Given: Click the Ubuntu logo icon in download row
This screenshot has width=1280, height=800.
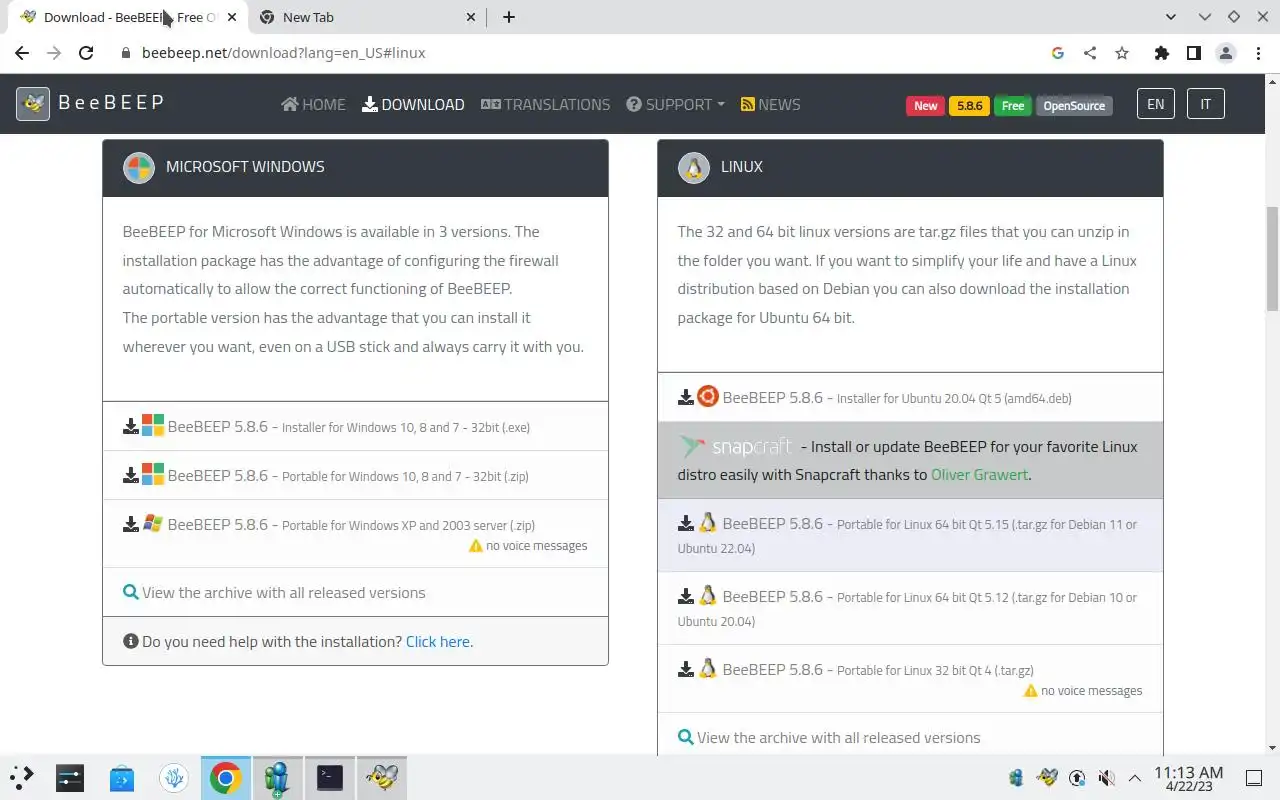Looking at the screenshot, I should click(x=708, y=396).
